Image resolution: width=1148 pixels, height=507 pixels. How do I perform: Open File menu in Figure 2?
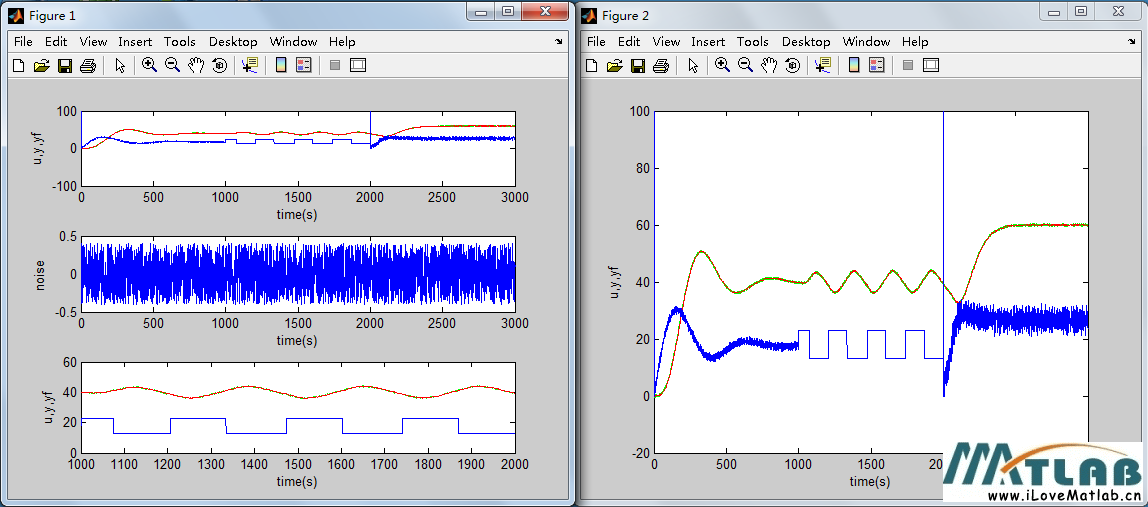pyautogui.click(x=596, y=42)
